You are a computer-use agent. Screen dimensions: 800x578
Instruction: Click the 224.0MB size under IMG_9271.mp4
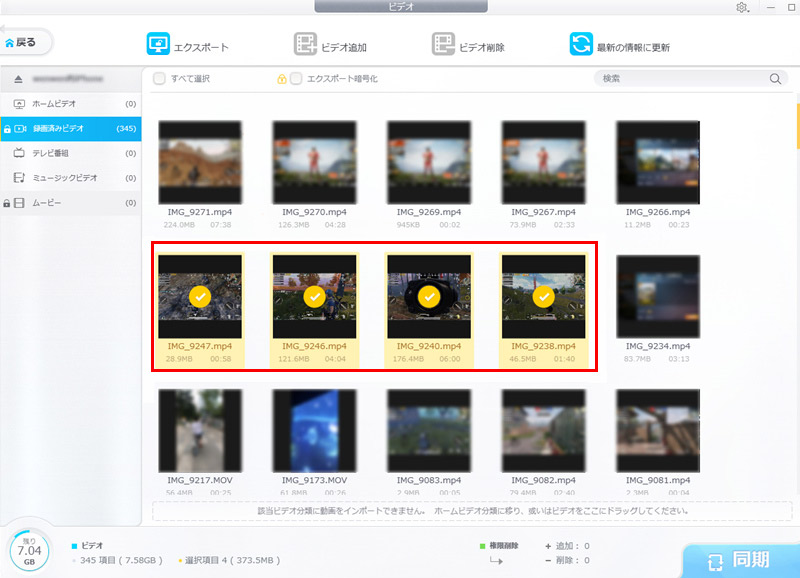point(179,224)
